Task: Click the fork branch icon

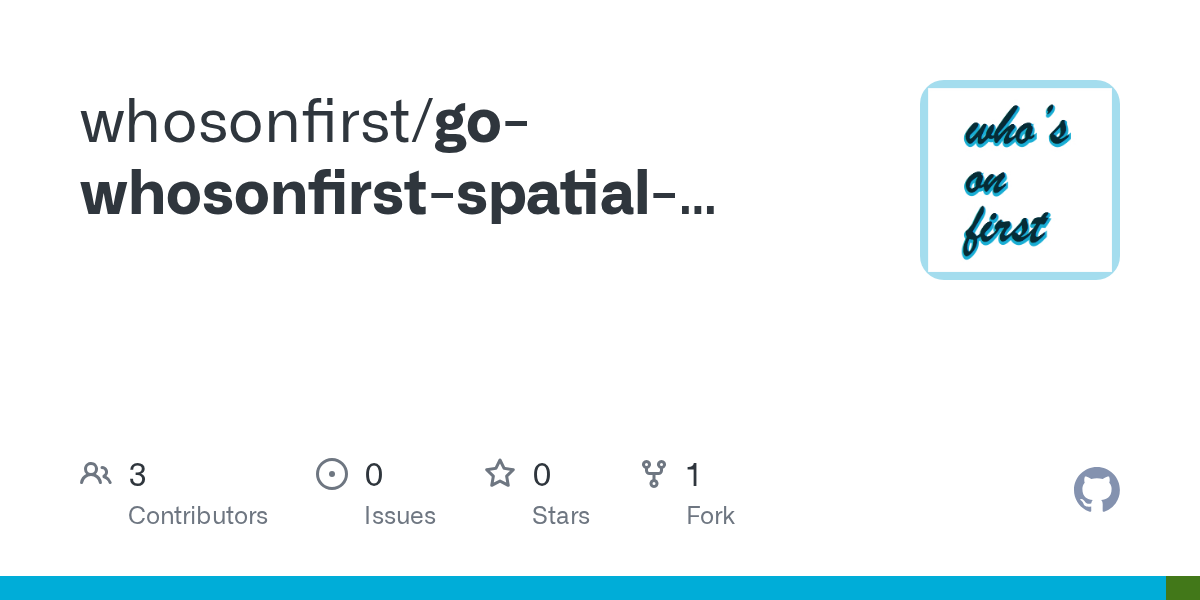Action: tap(654, 473)
